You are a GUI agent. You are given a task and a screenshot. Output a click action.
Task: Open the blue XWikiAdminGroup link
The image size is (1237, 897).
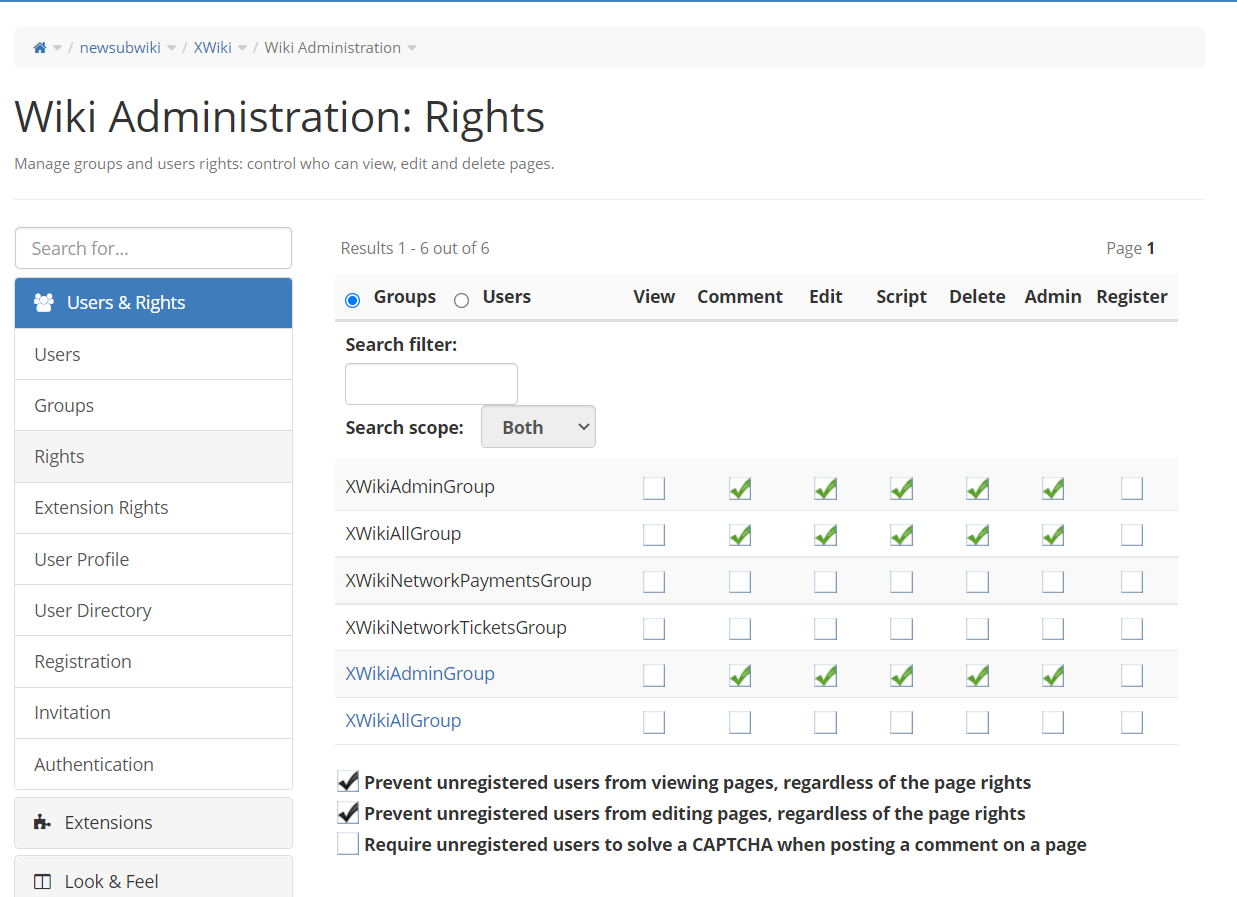point(420,673)
